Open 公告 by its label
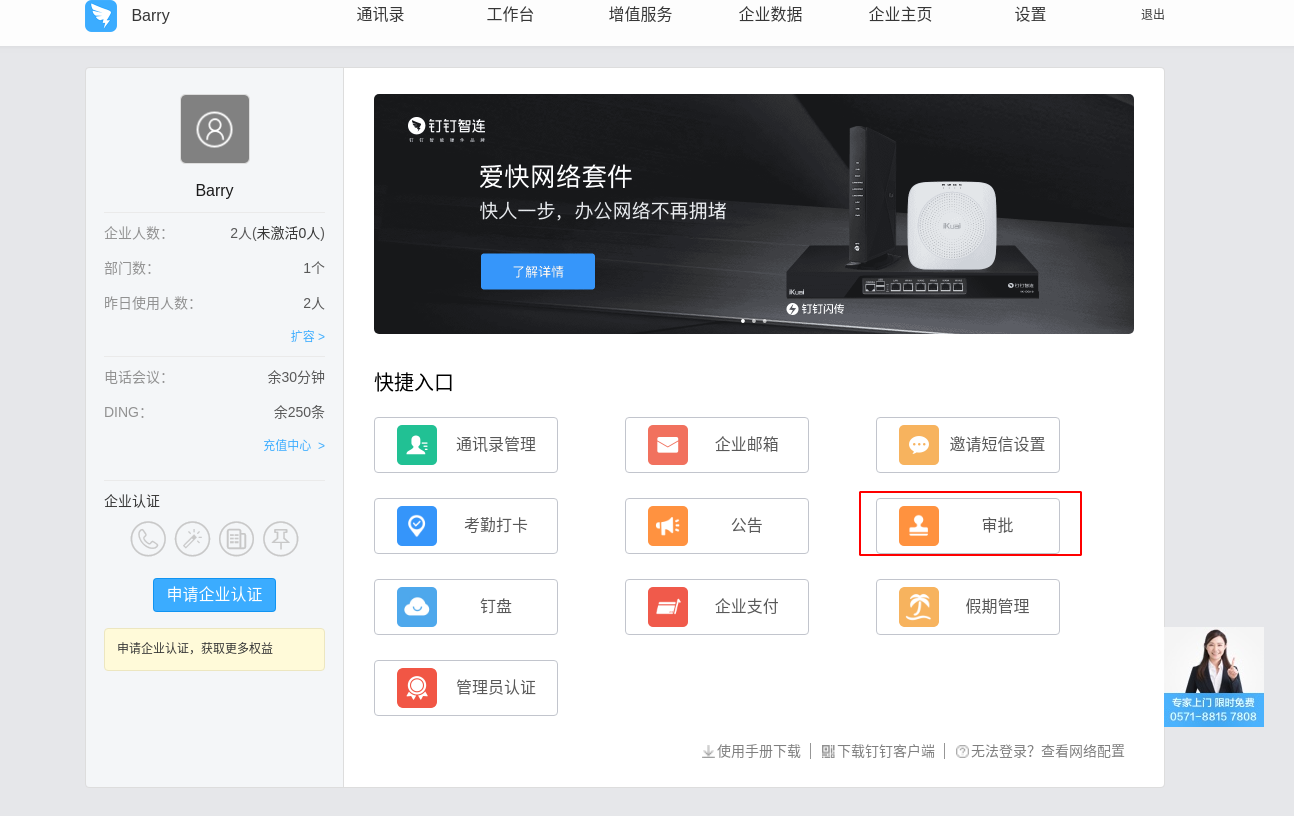The height and width of the screenshot is (816, 1294). (747, 526)
